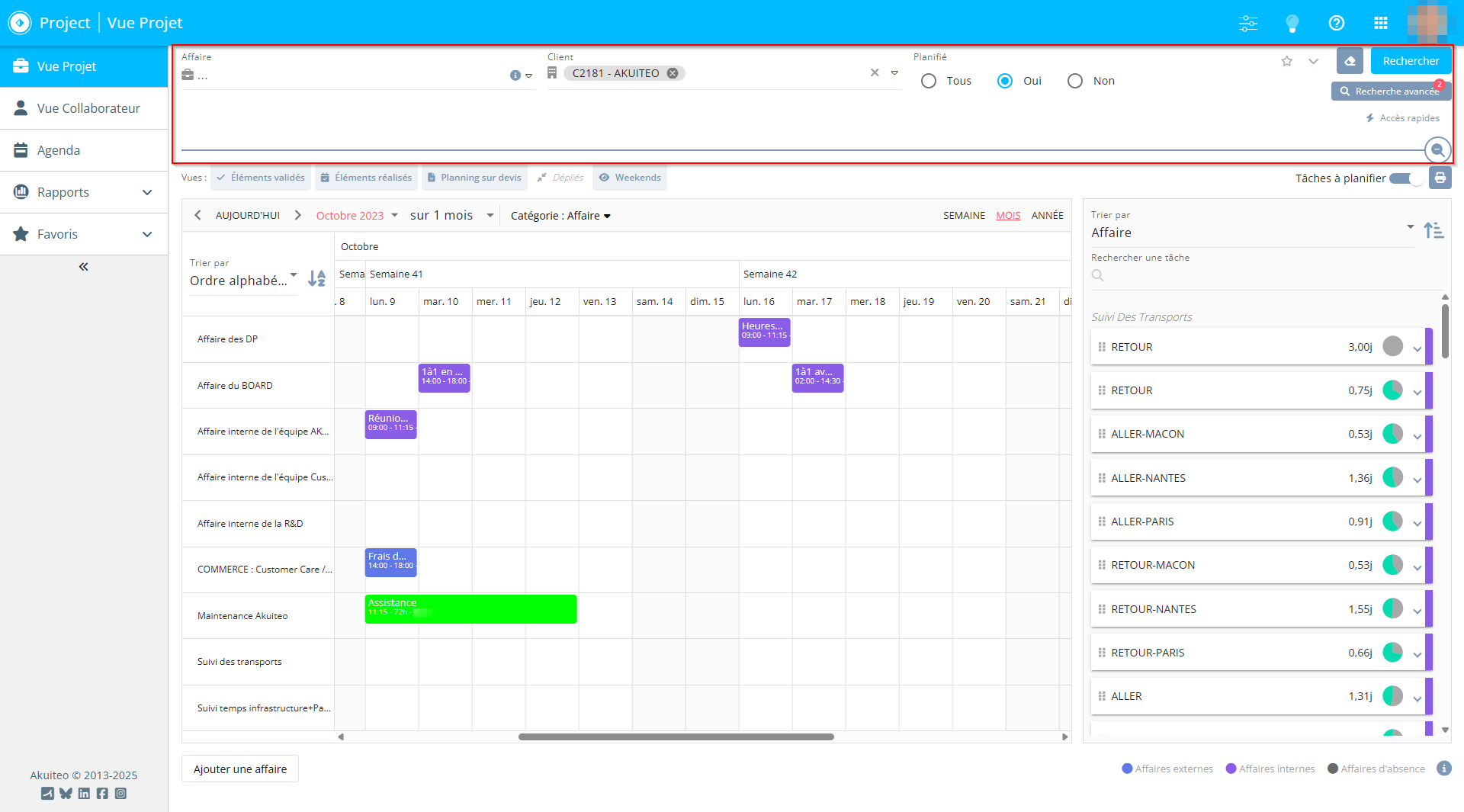The height and width of the screenshot is (812, 1464).
Task: Switch to the SEMAINE view
Action: (964, 216)
